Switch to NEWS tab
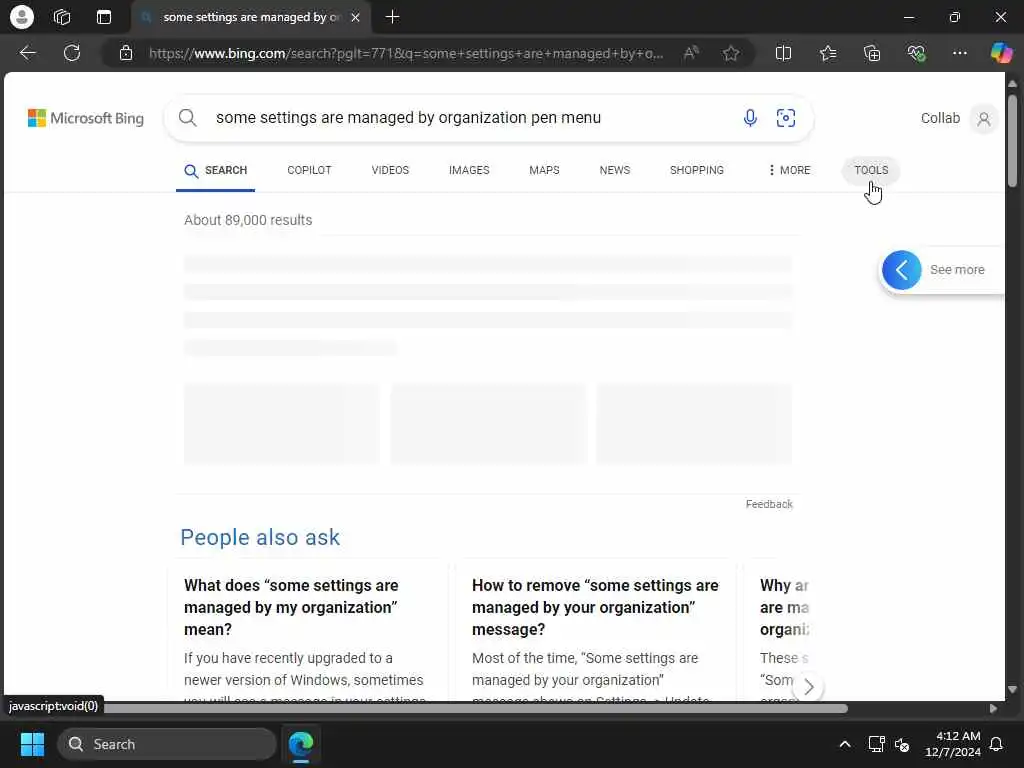1024x768 pixels. (x=615, y=170)
